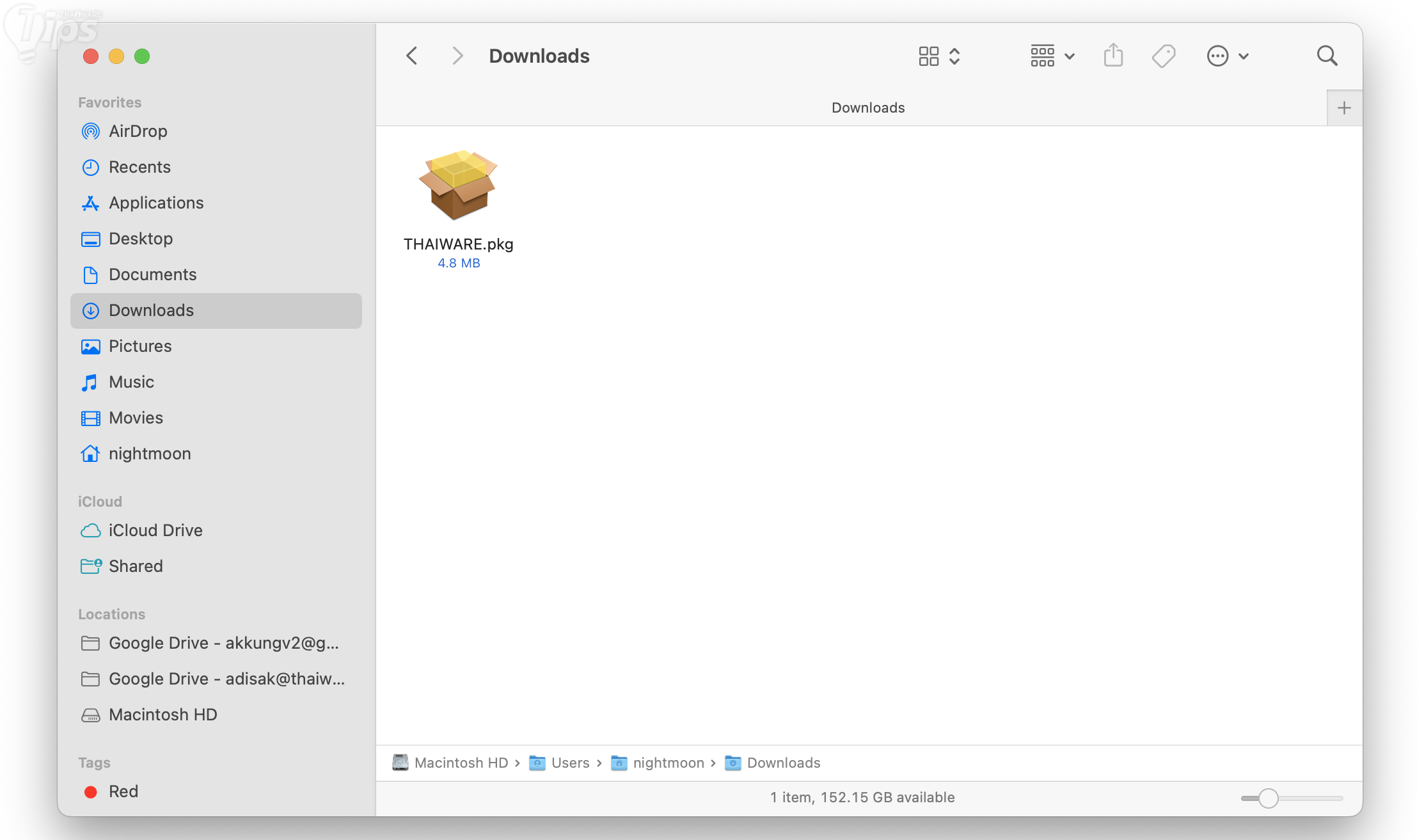Select the Red tag in sidebar
The height and width of the screenshot is (840, 1417).
tap(123, 791)
